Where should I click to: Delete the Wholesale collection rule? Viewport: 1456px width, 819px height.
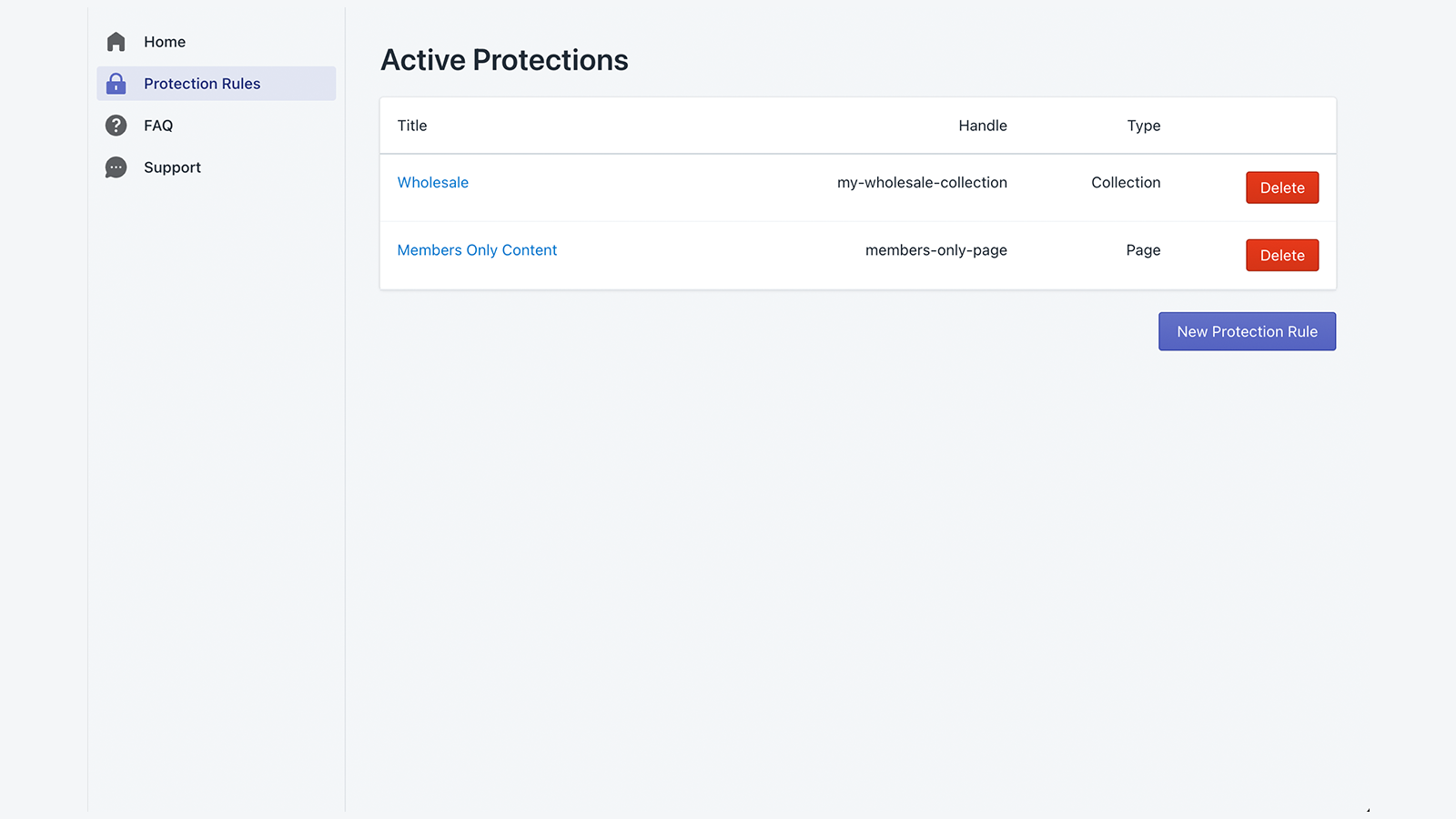coord(1281,187)
